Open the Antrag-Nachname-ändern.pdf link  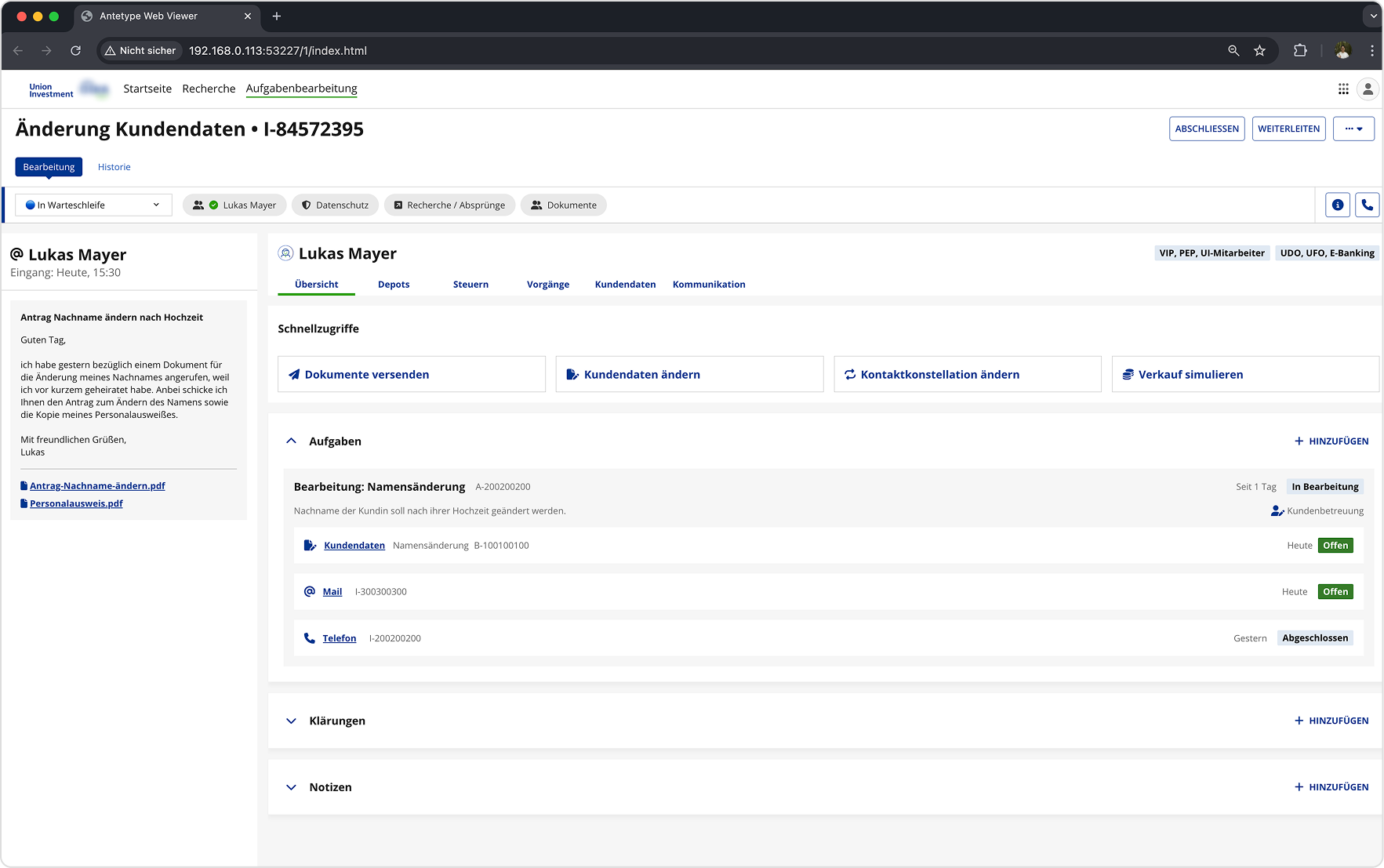pos(97,486)
